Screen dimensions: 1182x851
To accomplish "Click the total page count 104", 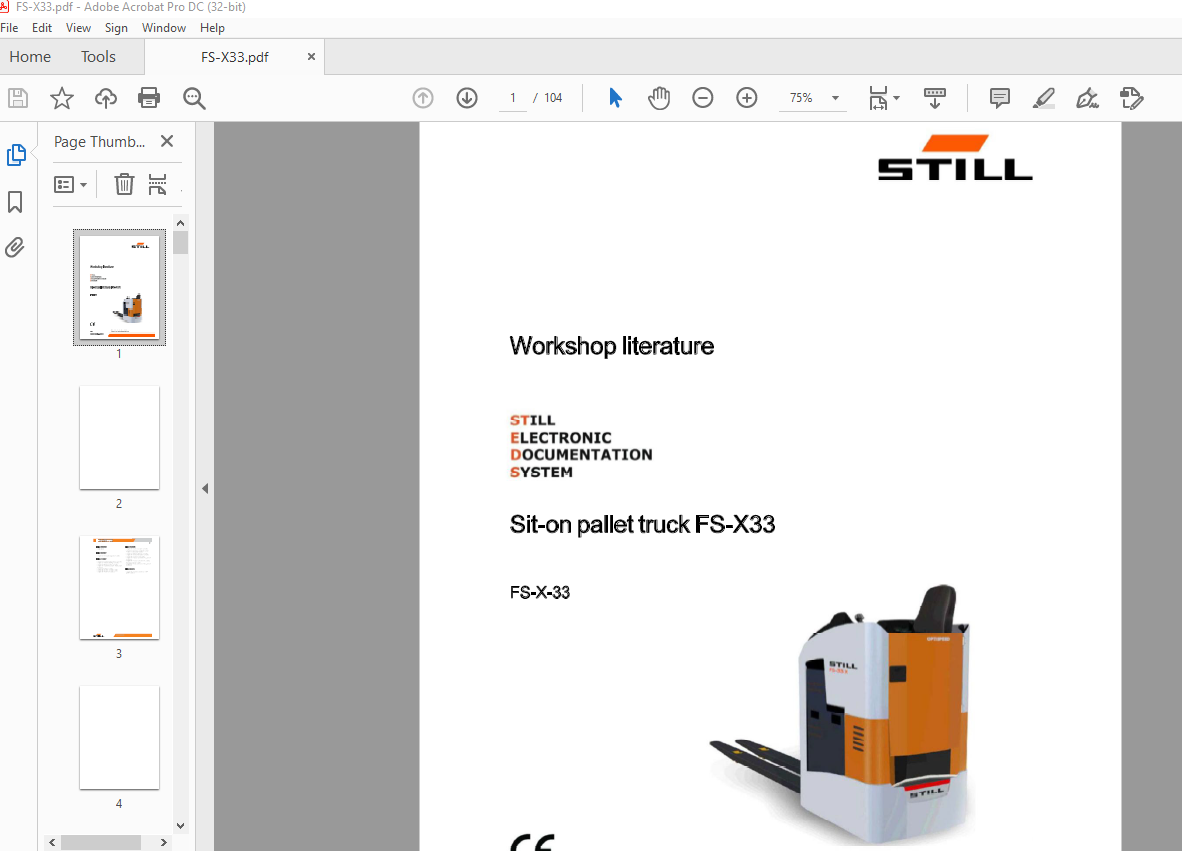I will (553, 98).
